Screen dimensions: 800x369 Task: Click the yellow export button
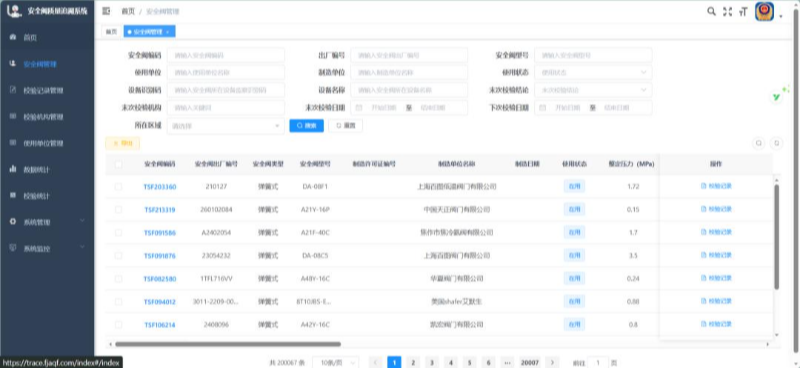[122, 143]
